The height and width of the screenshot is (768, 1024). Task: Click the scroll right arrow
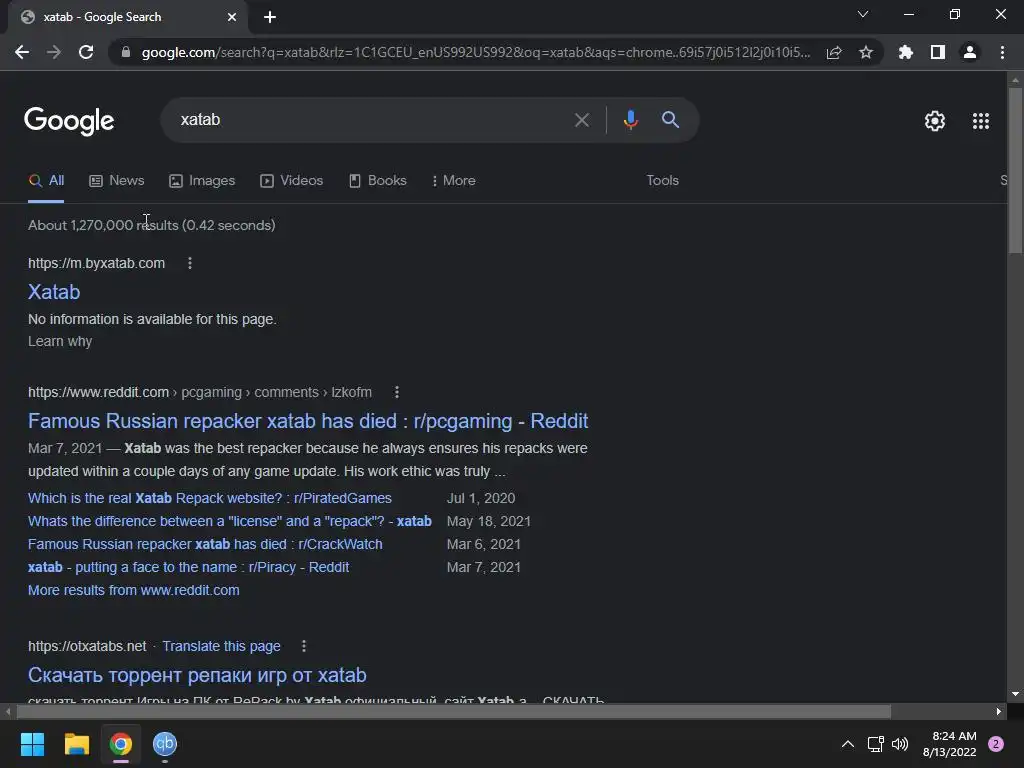999,711
